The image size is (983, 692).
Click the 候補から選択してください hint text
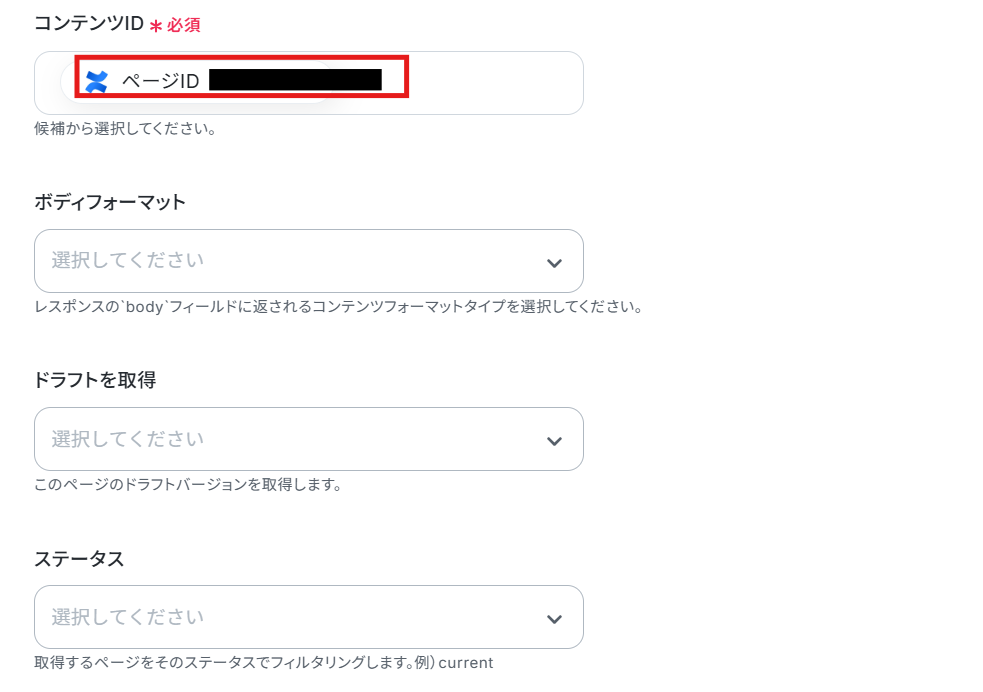click(x=125, y=128)
